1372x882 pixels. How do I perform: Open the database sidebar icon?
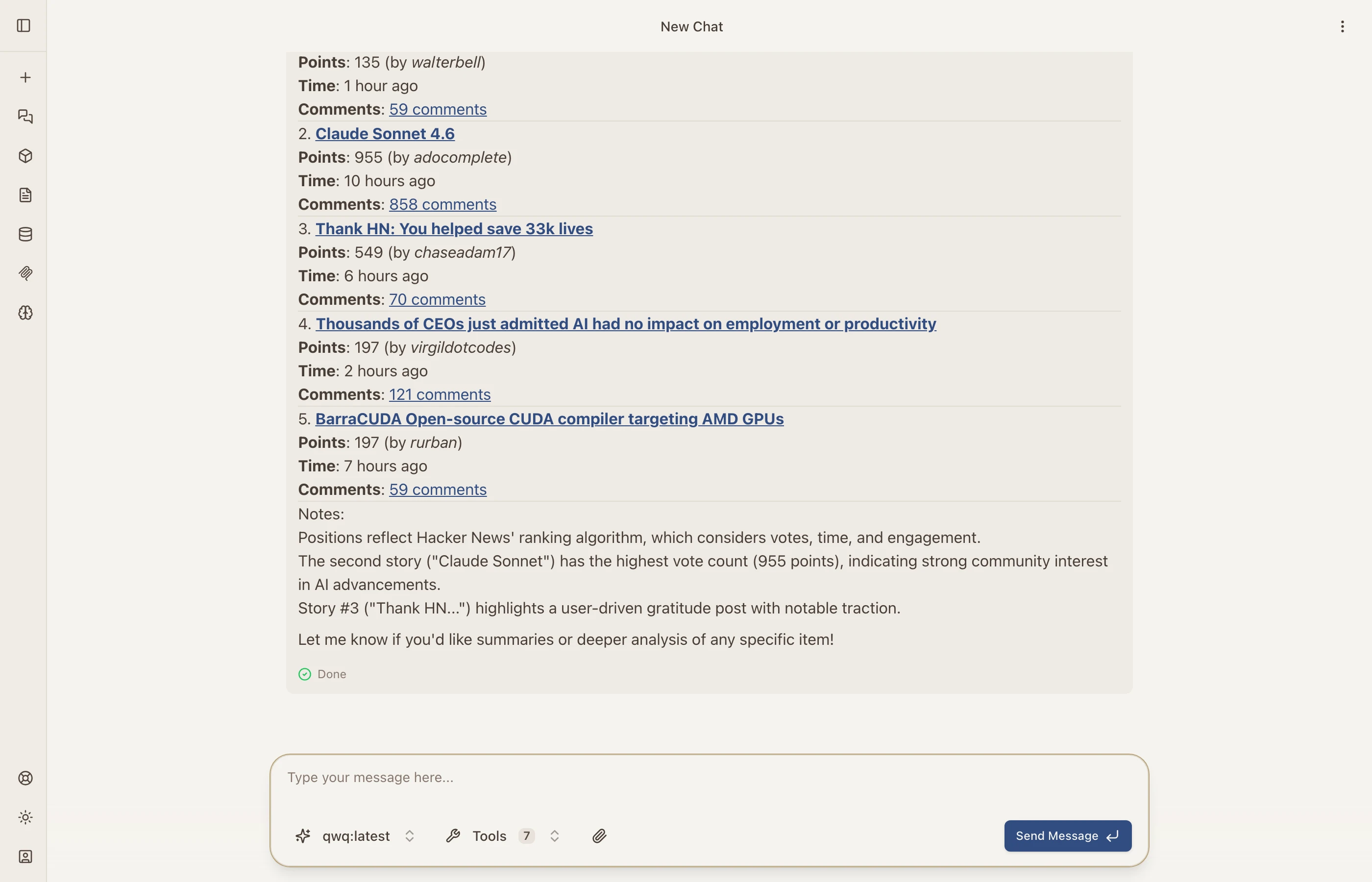pos(25,234)
